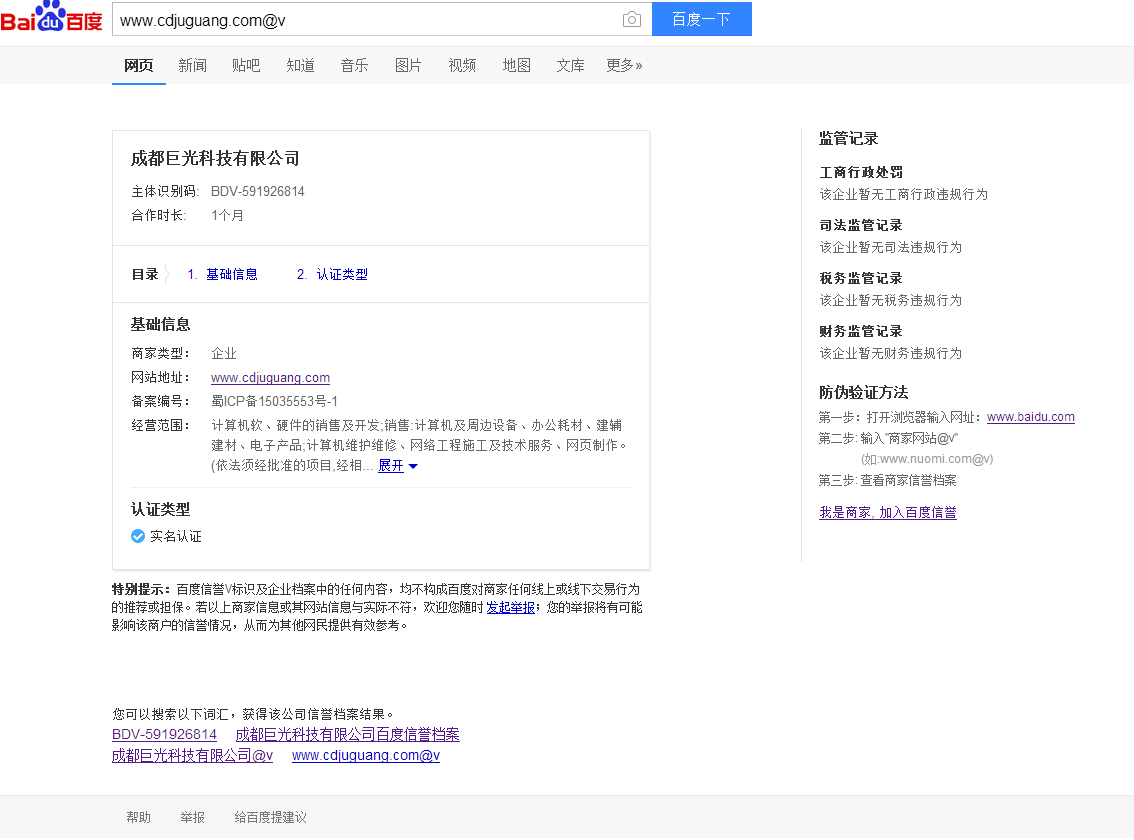Click the text 该企业暂无工商行政违规行为
Image resolution: width=1134 pixels, height=840 pixels.
[x=903, y=195]
